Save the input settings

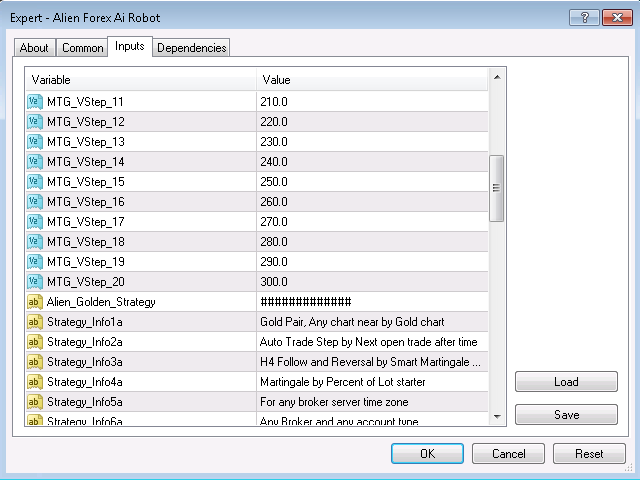(x=565, y=414)
